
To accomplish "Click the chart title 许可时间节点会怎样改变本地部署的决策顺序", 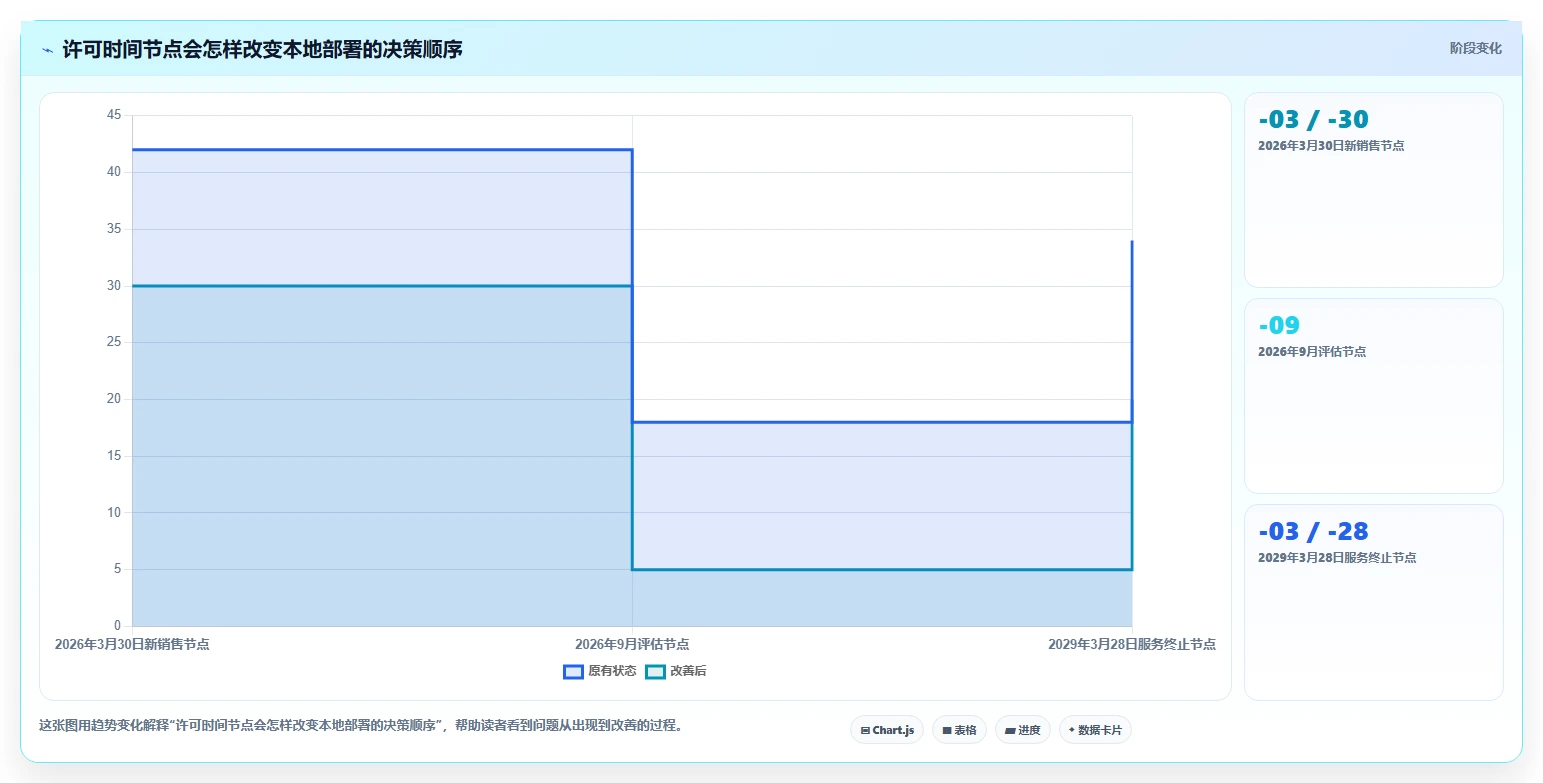I will click(262, 49).
